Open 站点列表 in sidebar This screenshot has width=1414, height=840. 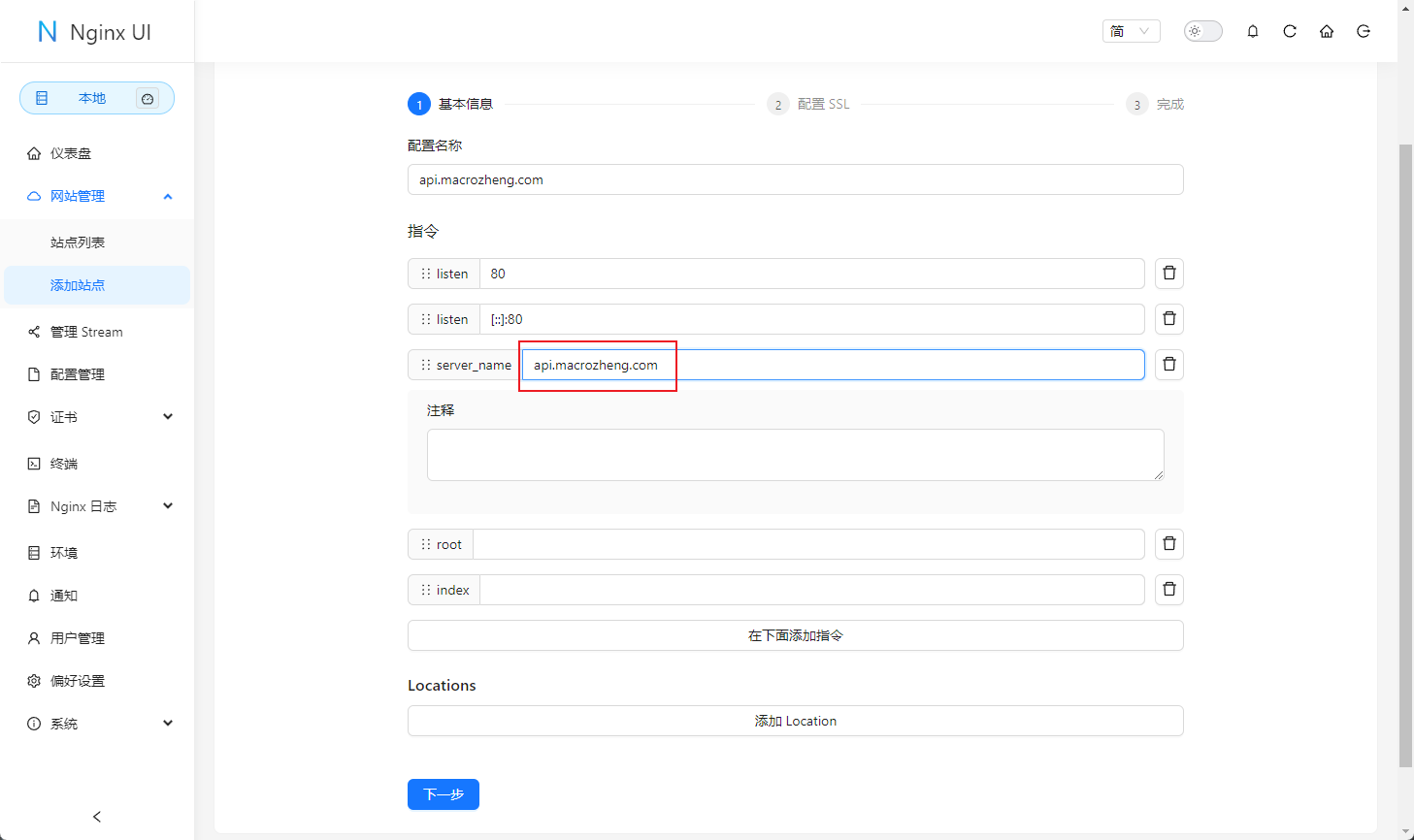tap(78, 242)
